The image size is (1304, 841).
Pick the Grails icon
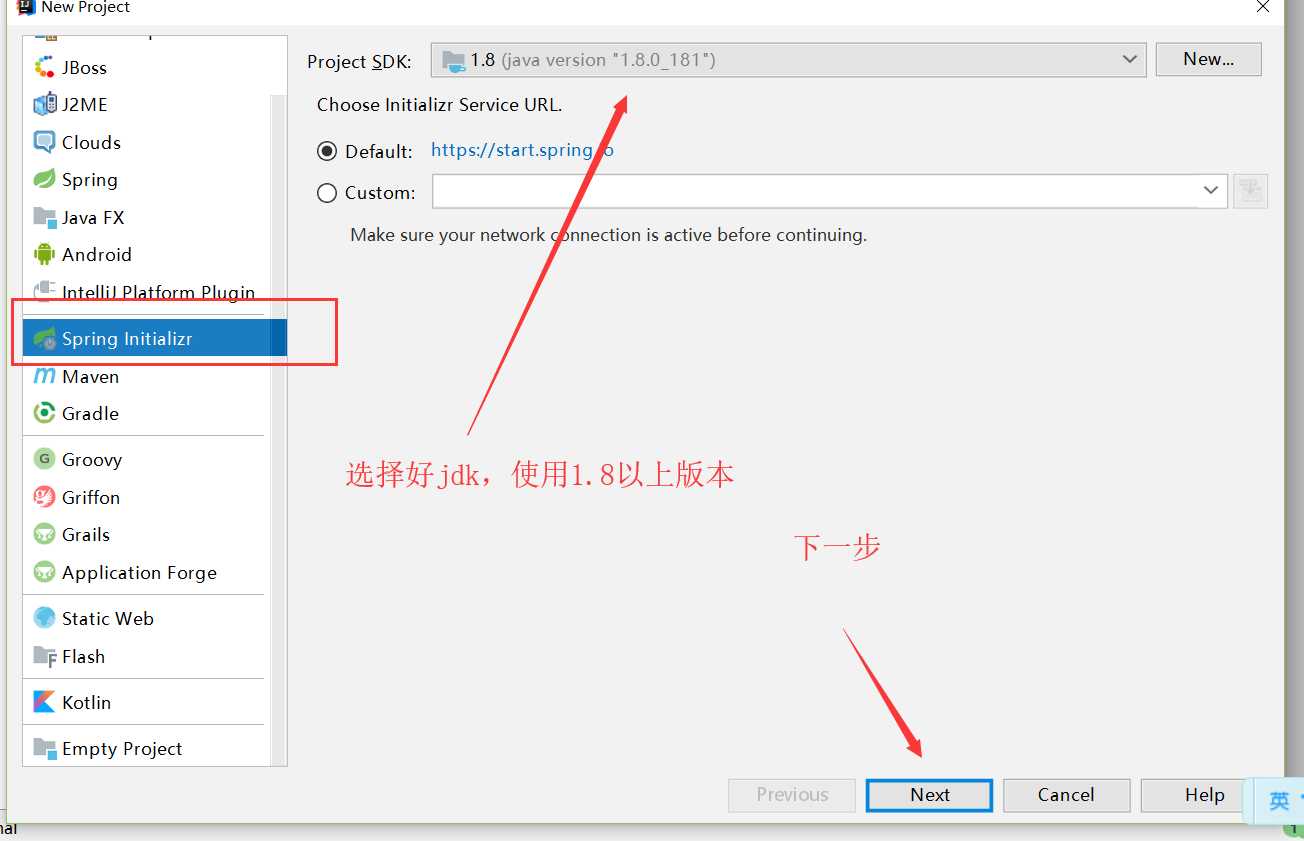pyautogui.click(x=44, y=534)
